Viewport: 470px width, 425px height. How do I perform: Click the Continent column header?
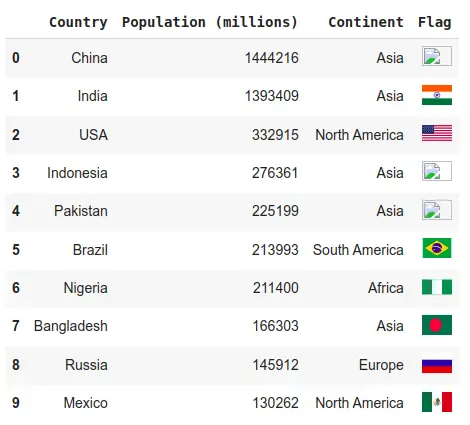click(366, 22)
